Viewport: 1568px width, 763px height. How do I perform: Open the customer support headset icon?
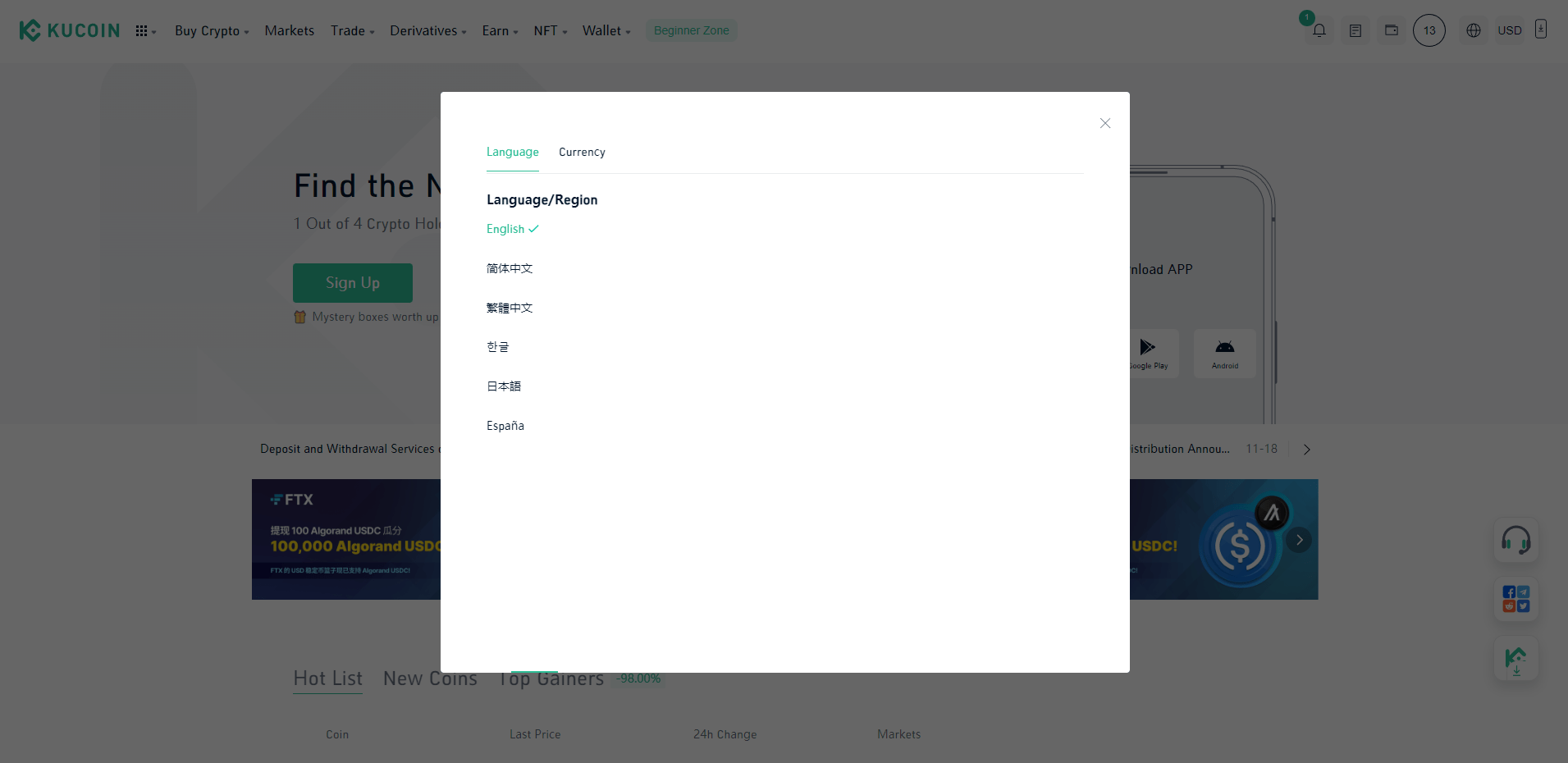coord(1515,540)
